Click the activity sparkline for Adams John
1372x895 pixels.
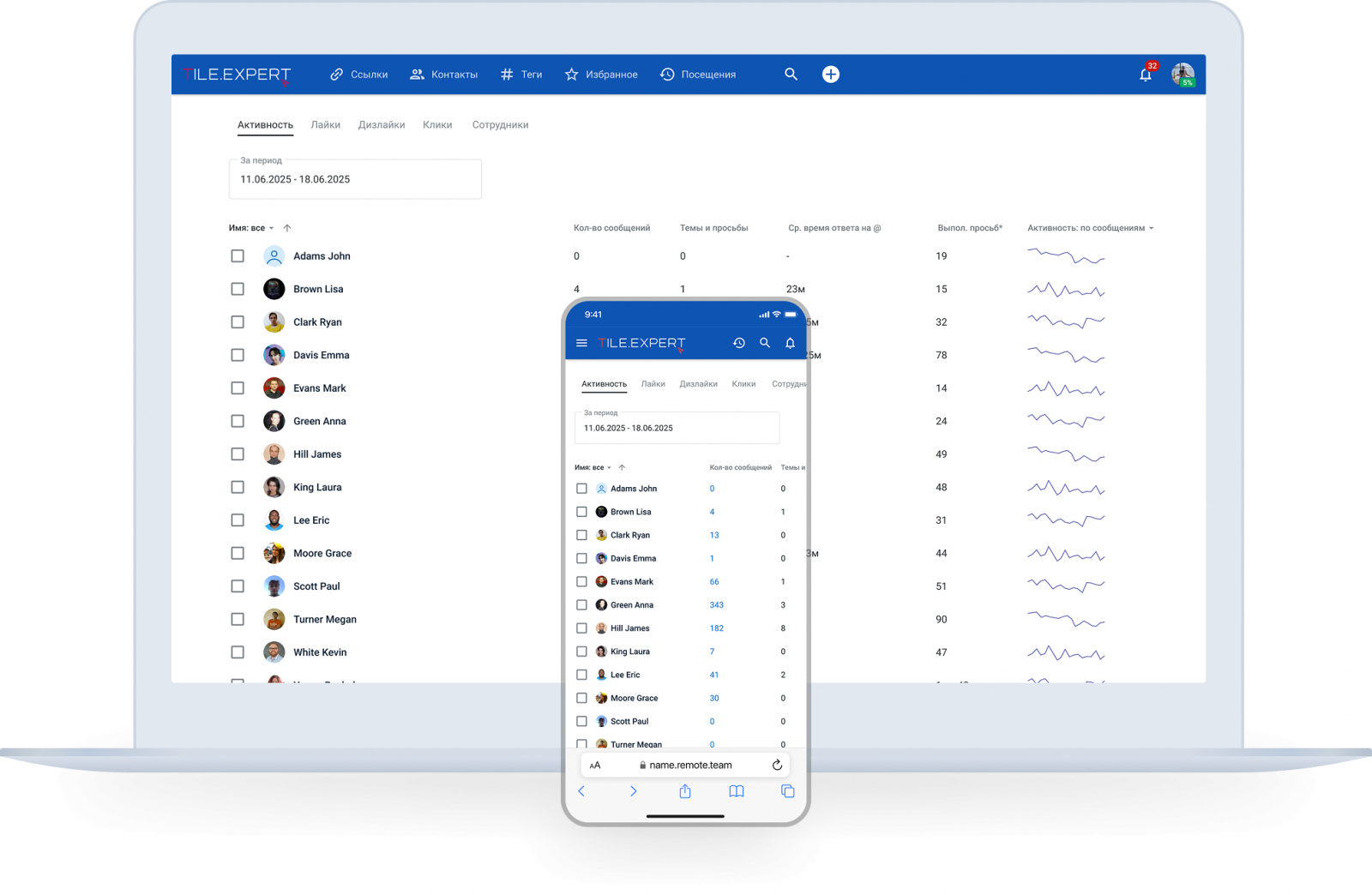coord(1066,256)
